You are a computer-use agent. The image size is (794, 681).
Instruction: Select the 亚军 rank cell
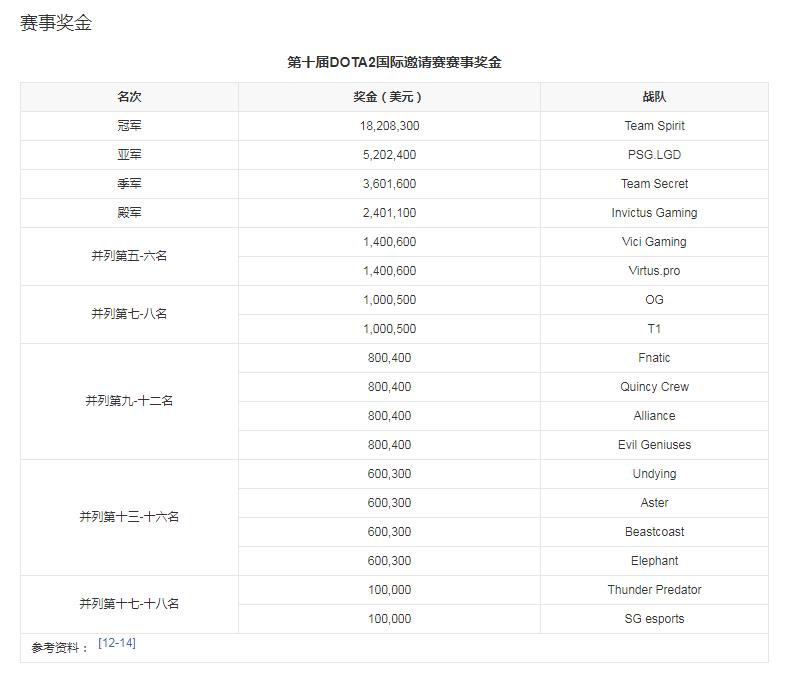129,154
